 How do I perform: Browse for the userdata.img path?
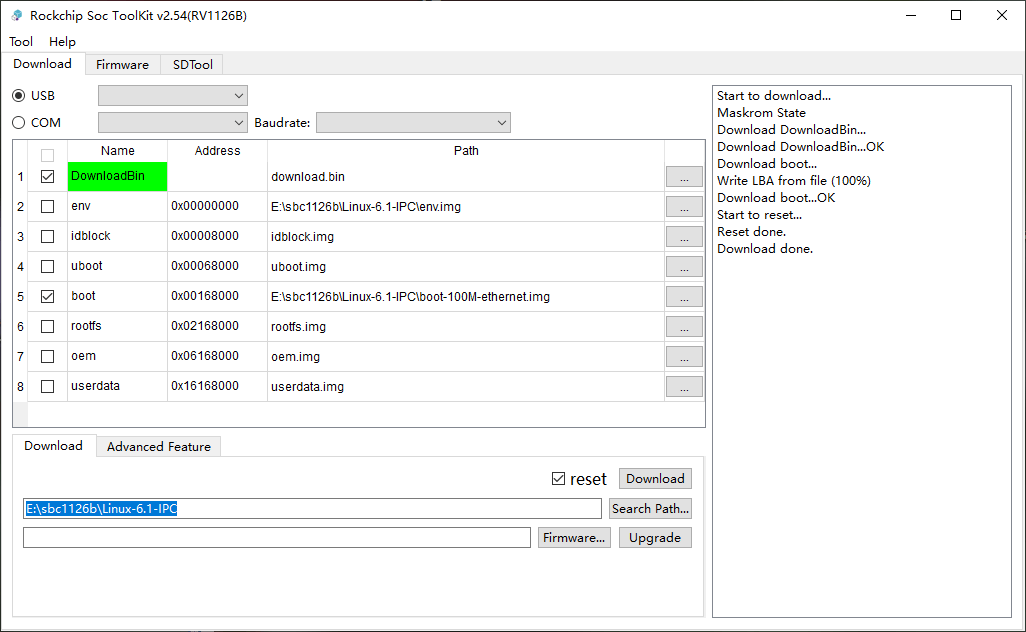684,387
